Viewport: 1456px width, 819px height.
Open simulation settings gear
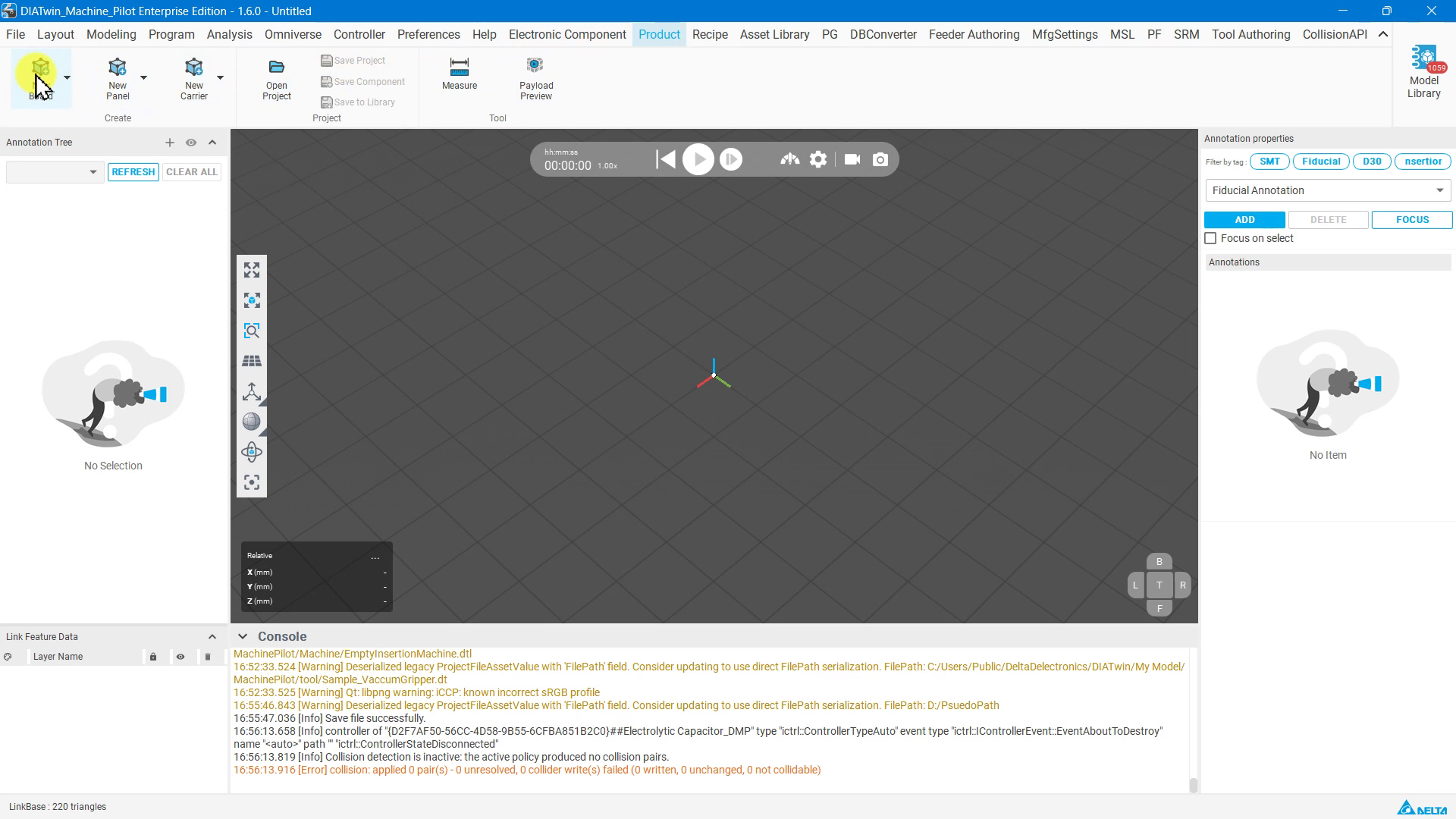818,159
